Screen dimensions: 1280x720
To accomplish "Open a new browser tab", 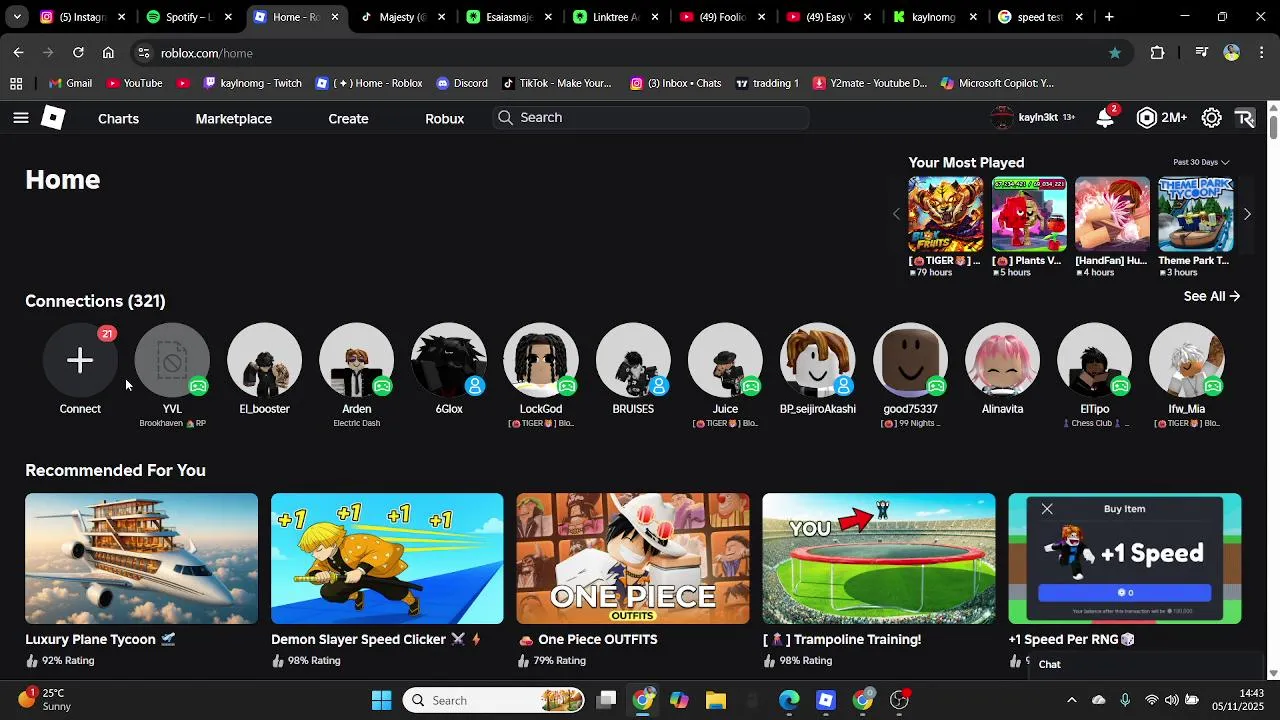I will pos(1109,17).
